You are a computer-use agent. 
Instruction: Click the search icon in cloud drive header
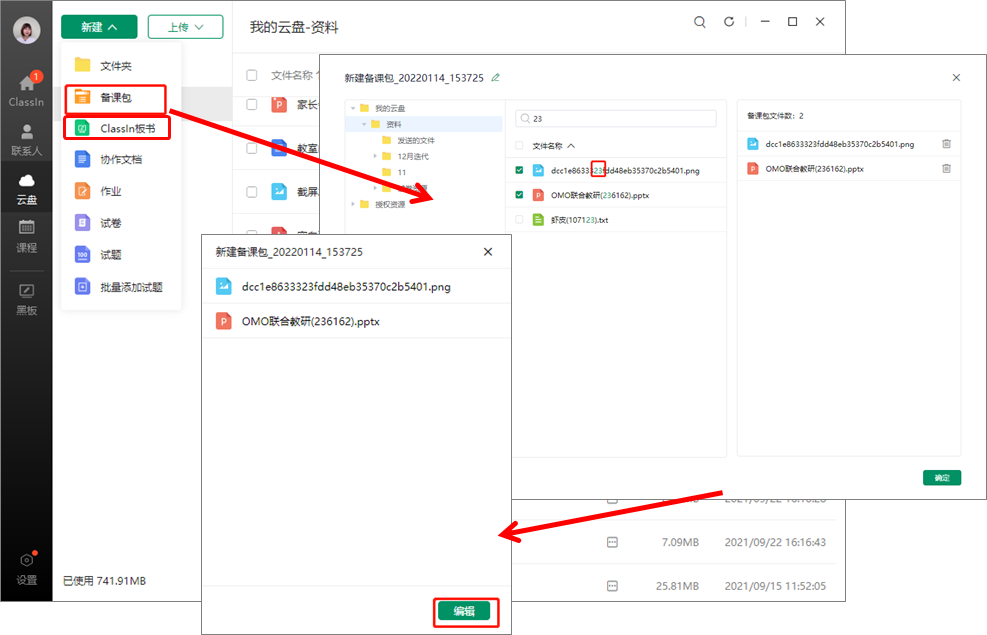click(x=699, y=22)
